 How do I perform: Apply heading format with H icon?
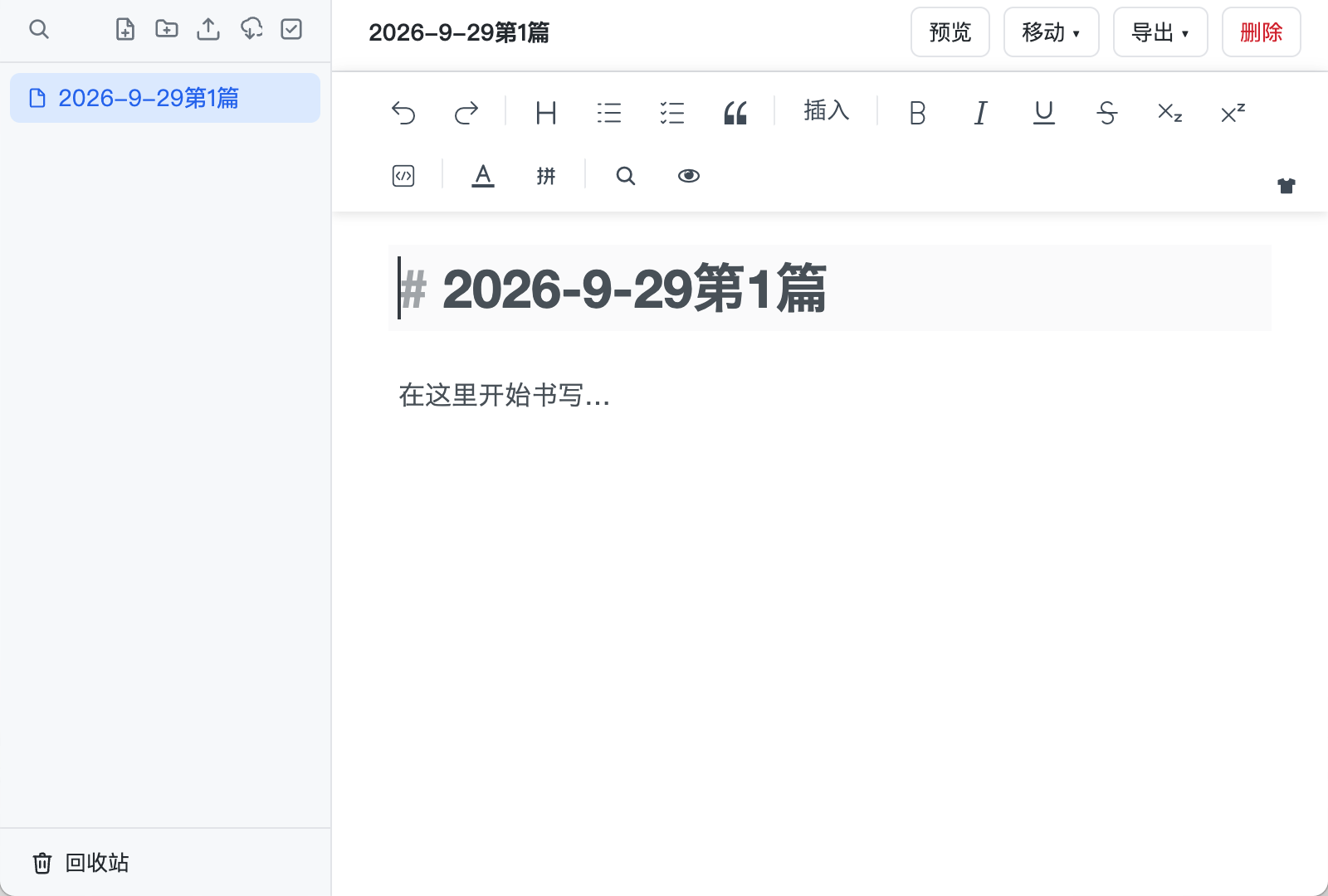(x=546, y=112)
